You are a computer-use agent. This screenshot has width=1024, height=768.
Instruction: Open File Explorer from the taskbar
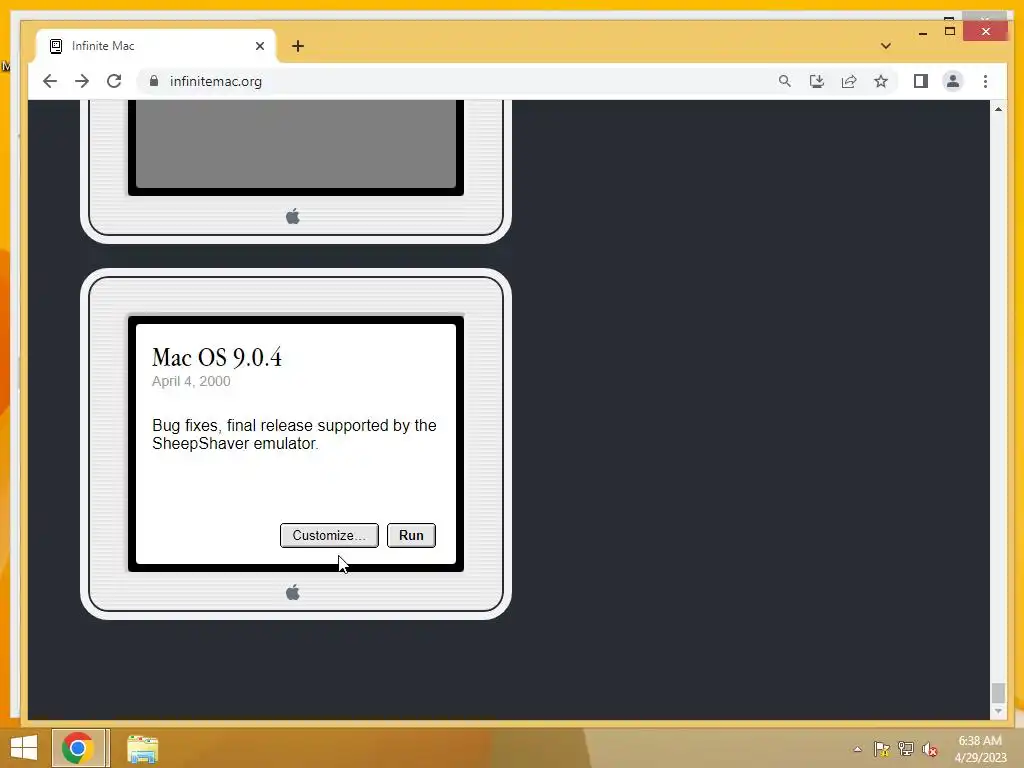tap(142, 748)
